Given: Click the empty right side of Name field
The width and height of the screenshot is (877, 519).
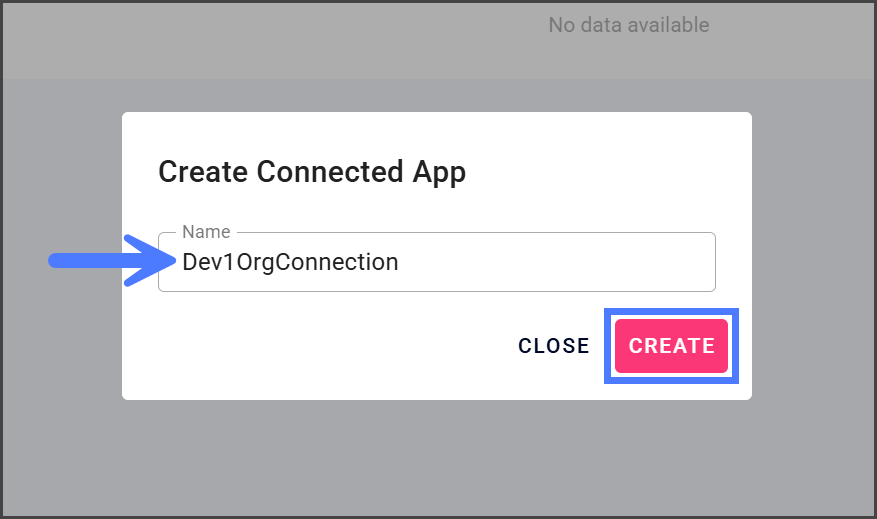Looking at the screenshot, I should (x=600, y=262).
